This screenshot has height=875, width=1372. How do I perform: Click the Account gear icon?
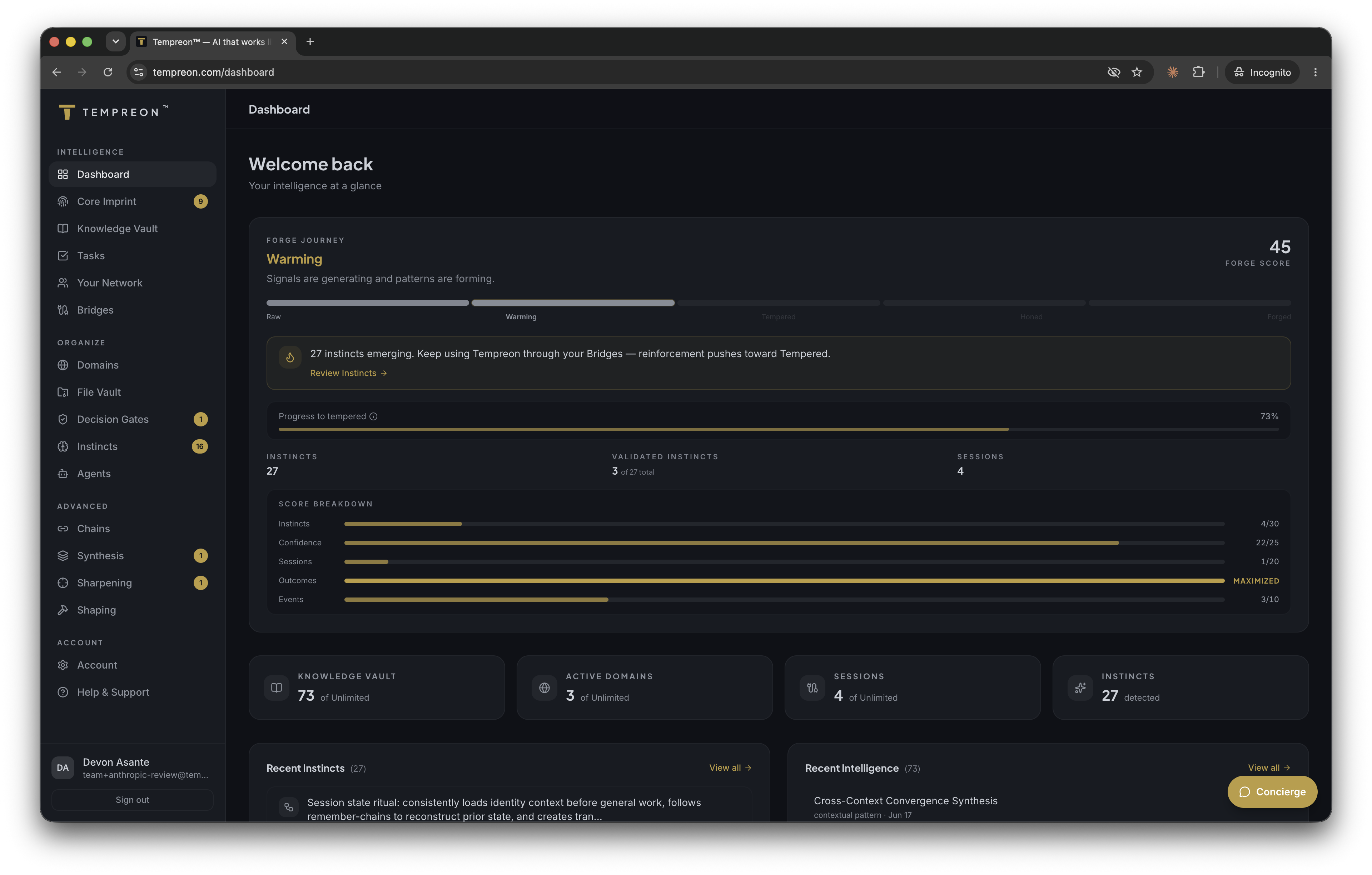pyautogui.click(x=63, y=665)
